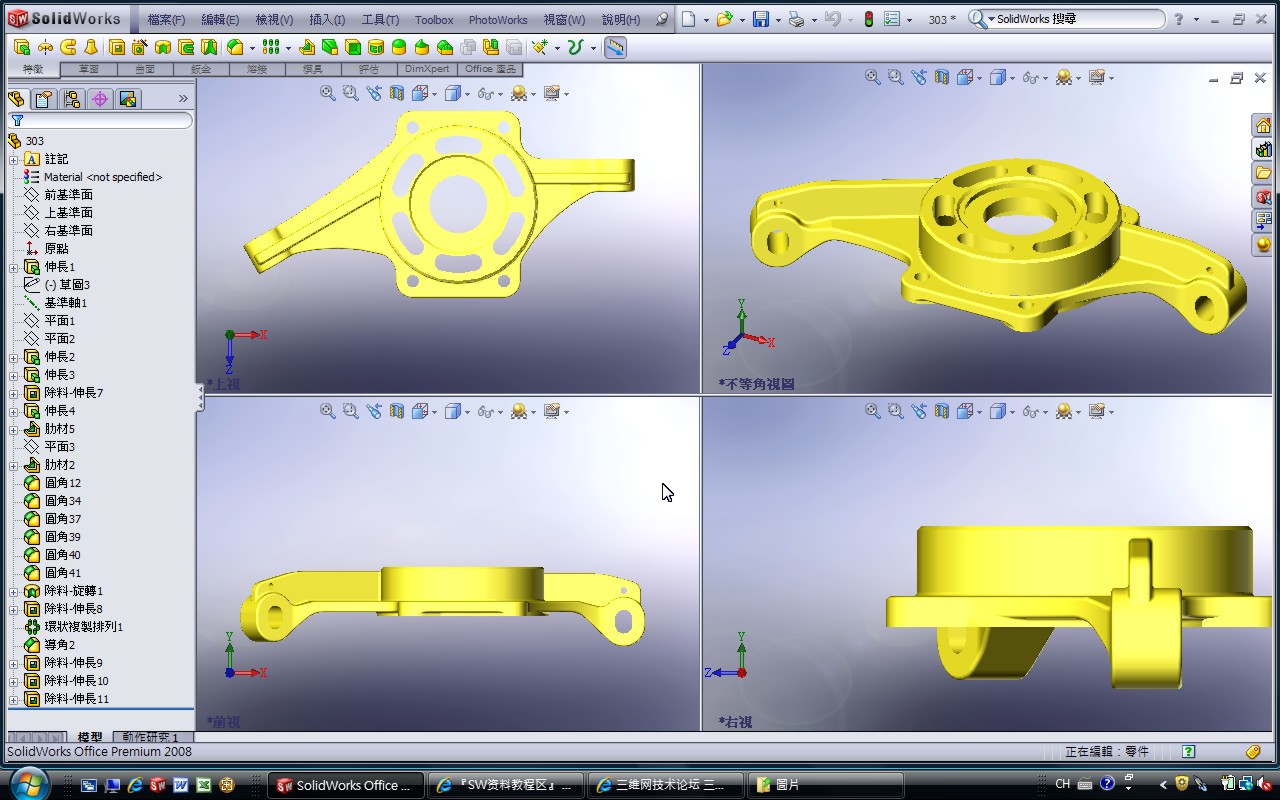
Task: Open the 『SW资料教程区』 browser taskbar window
Action: tap(507, 785)
